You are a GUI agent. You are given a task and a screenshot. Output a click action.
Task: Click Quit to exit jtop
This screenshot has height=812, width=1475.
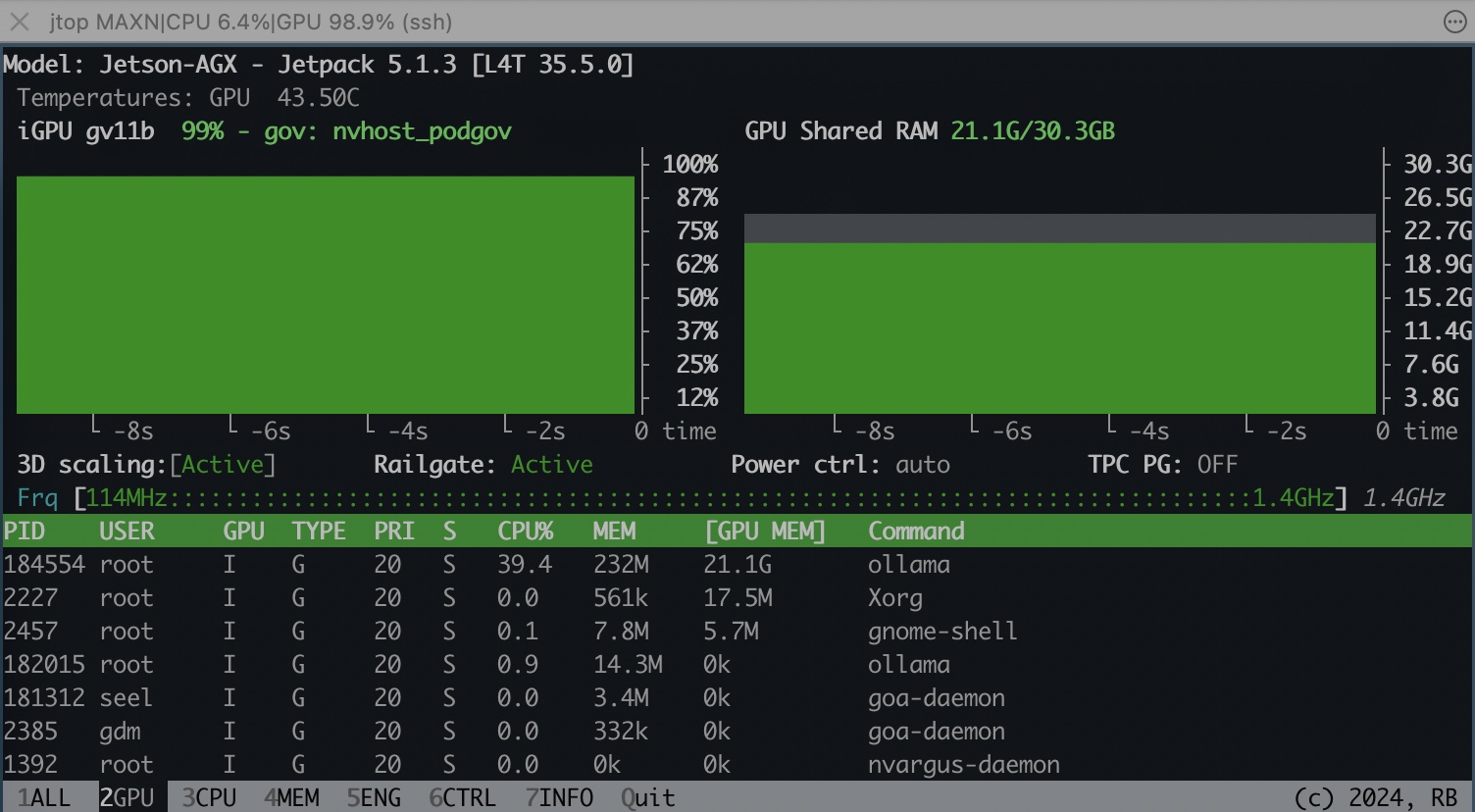click(x=647, y=797)
